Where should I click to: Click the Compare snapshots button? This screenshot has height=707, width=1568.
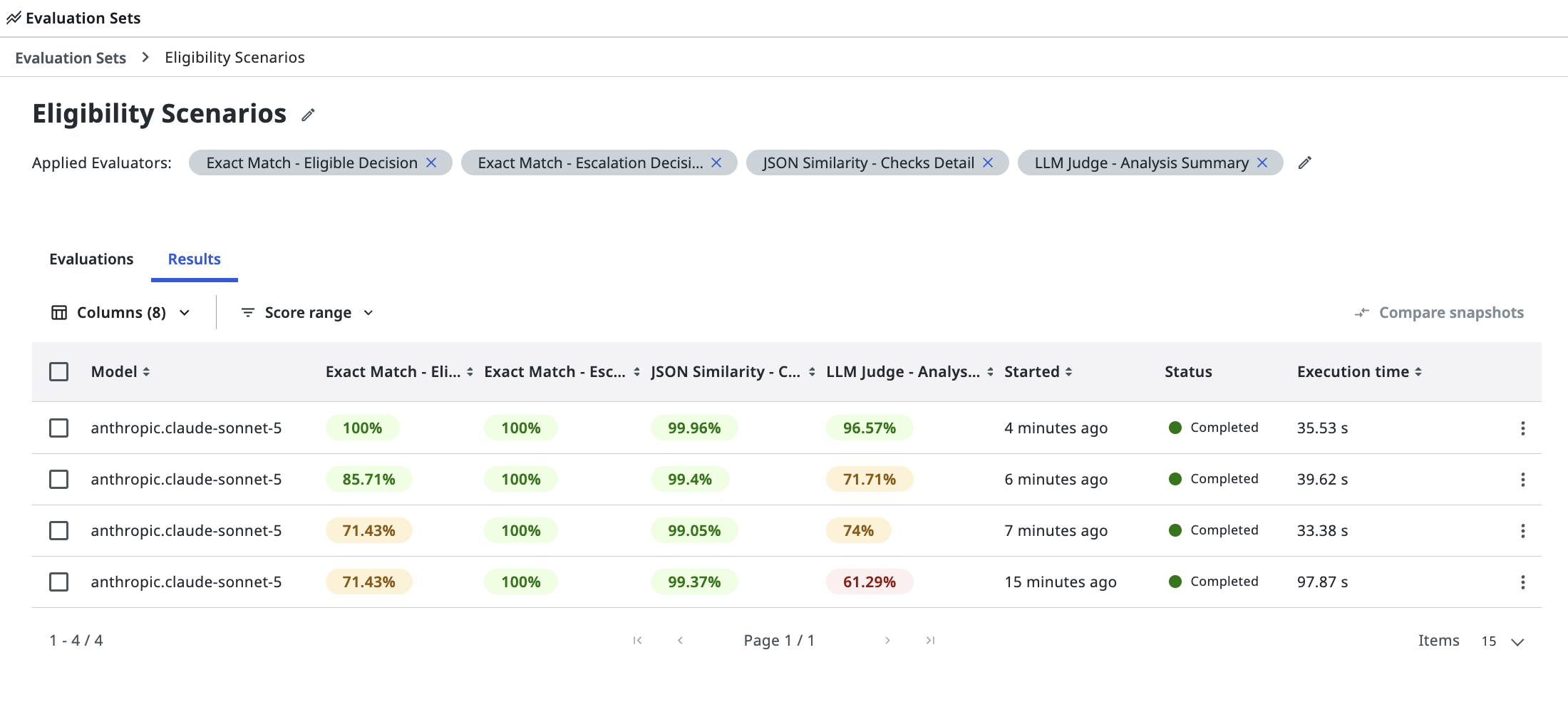[x=1439, y=312]
